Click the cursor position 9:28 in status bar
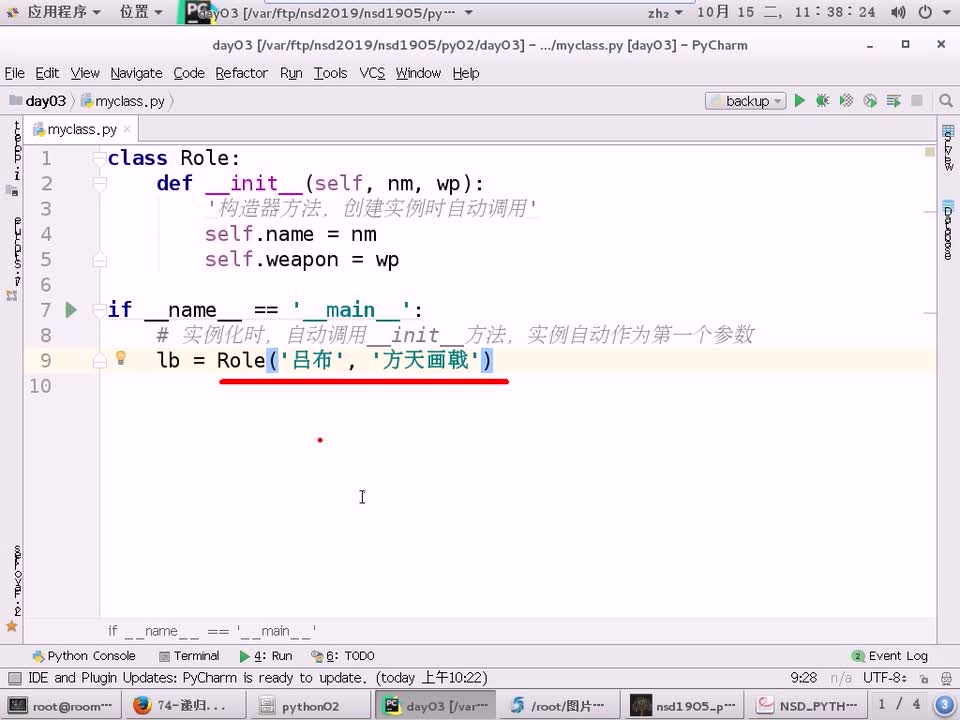The height and width of the screenshot is (720, 960). 803,678
